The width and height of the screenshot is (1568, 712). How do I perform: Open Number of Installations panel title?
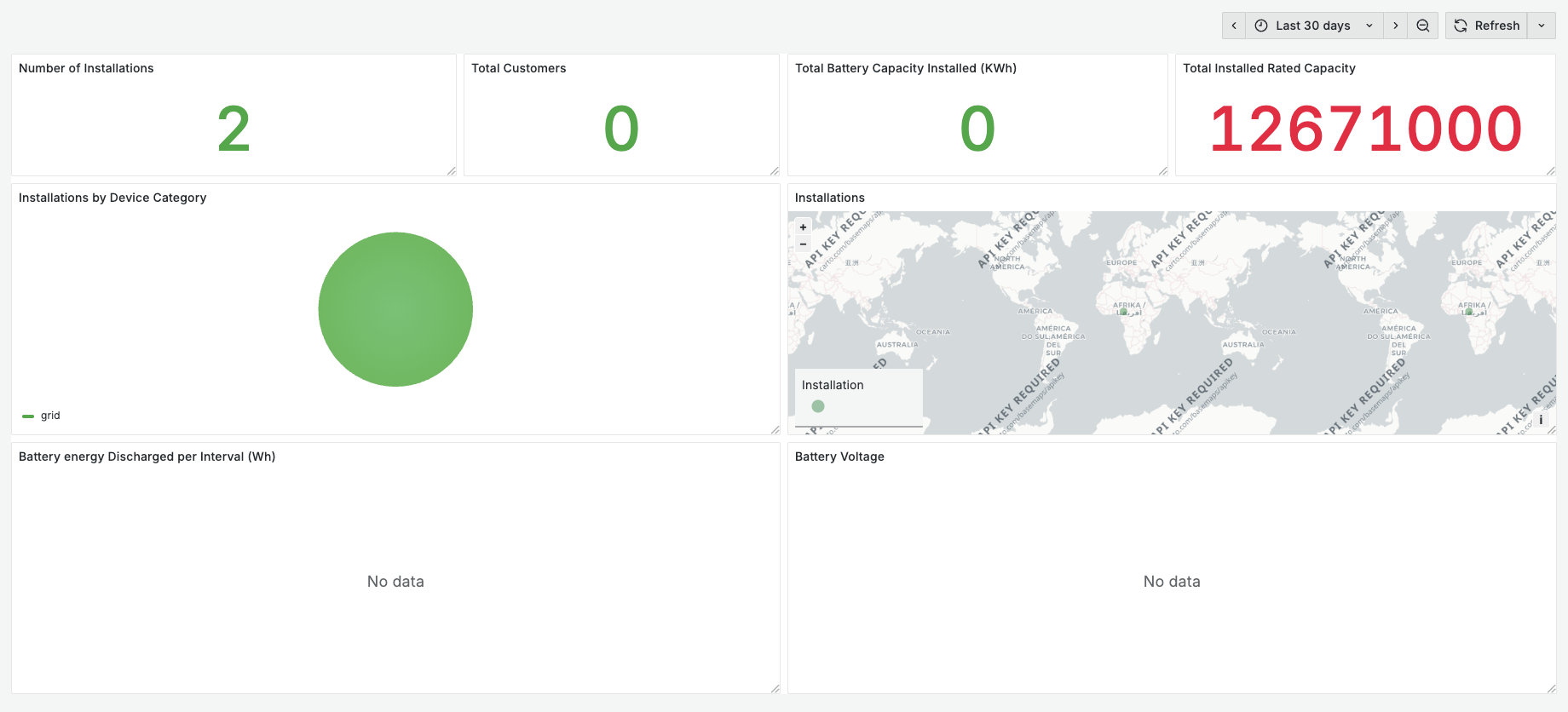pos(86,68)
